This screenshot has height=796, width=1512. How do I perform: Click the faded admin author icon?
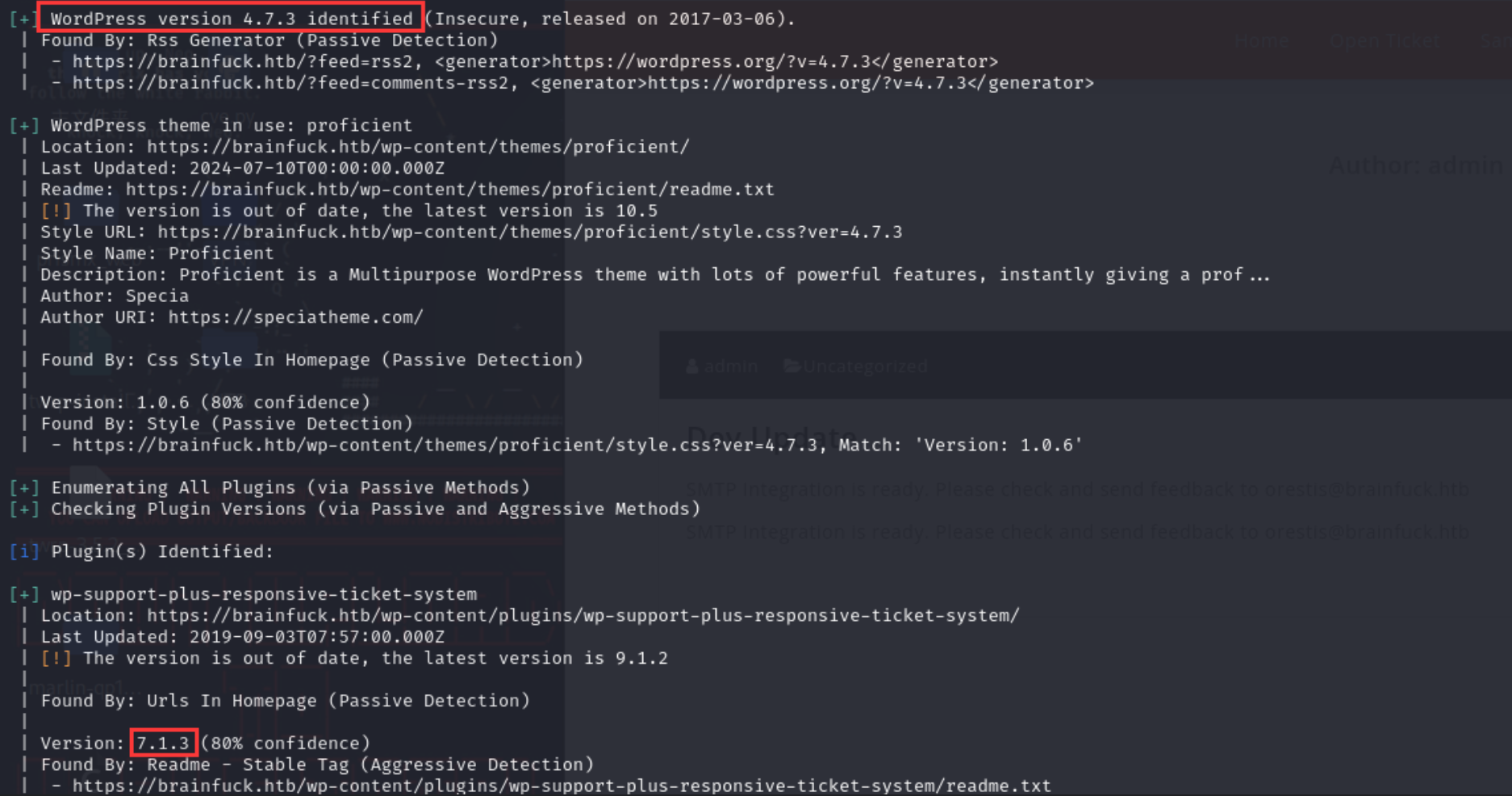tap(692, 367)
